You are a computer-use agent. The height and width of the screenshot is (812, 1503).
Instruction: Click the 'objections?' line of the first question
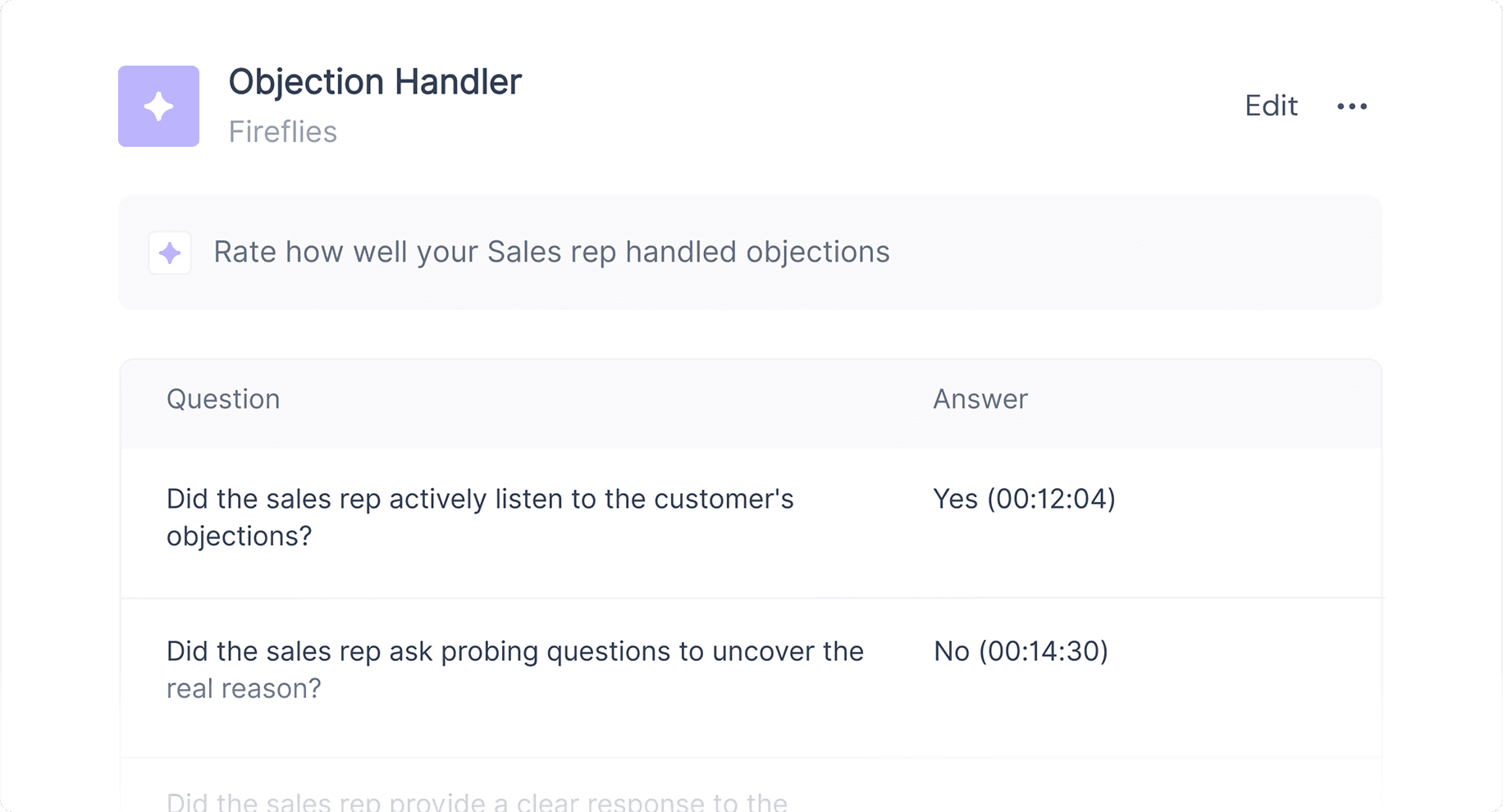[x=239, y=536]
